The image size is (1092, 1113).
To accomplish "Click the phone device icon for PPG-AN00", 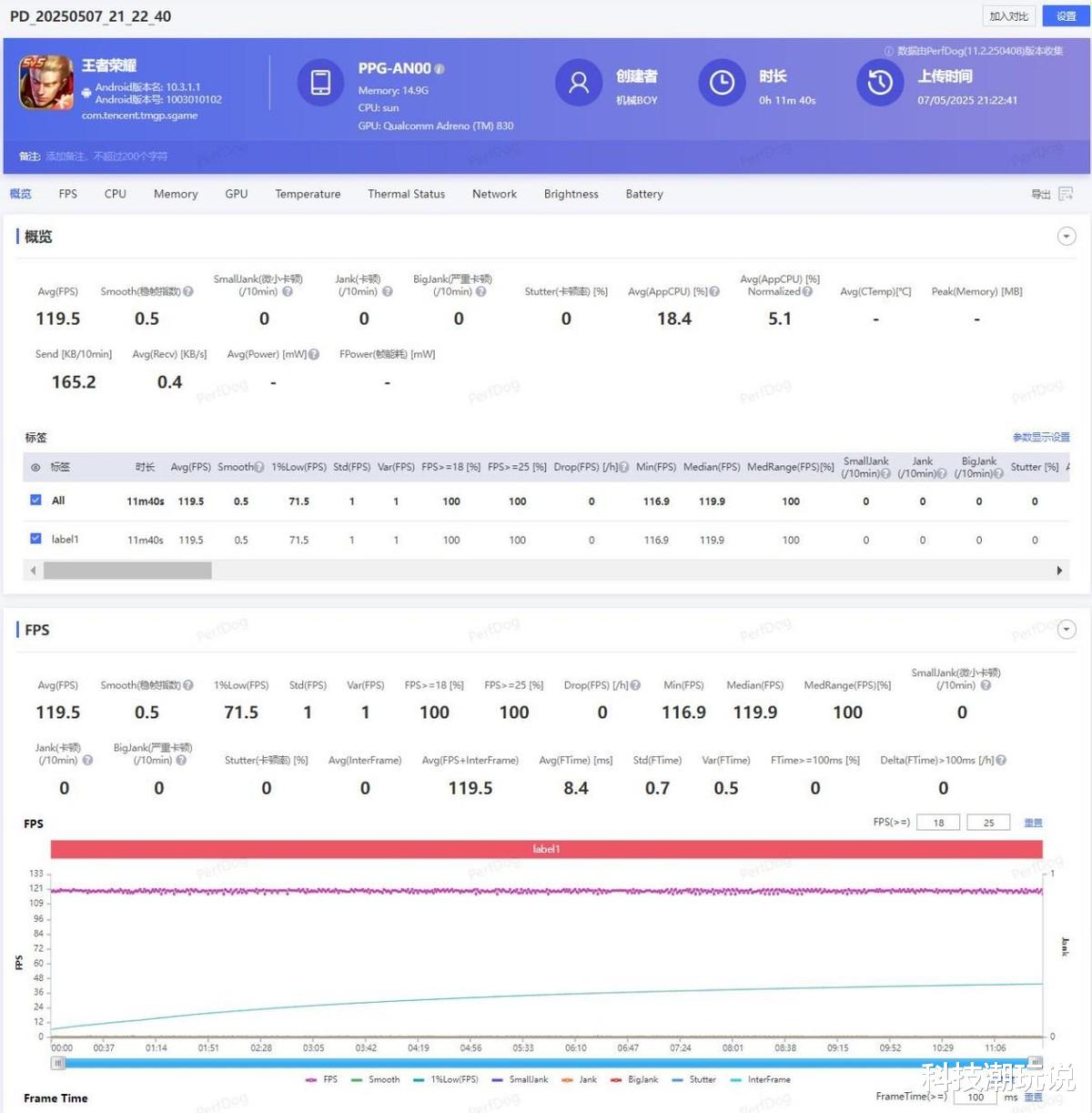I will 320,82.
